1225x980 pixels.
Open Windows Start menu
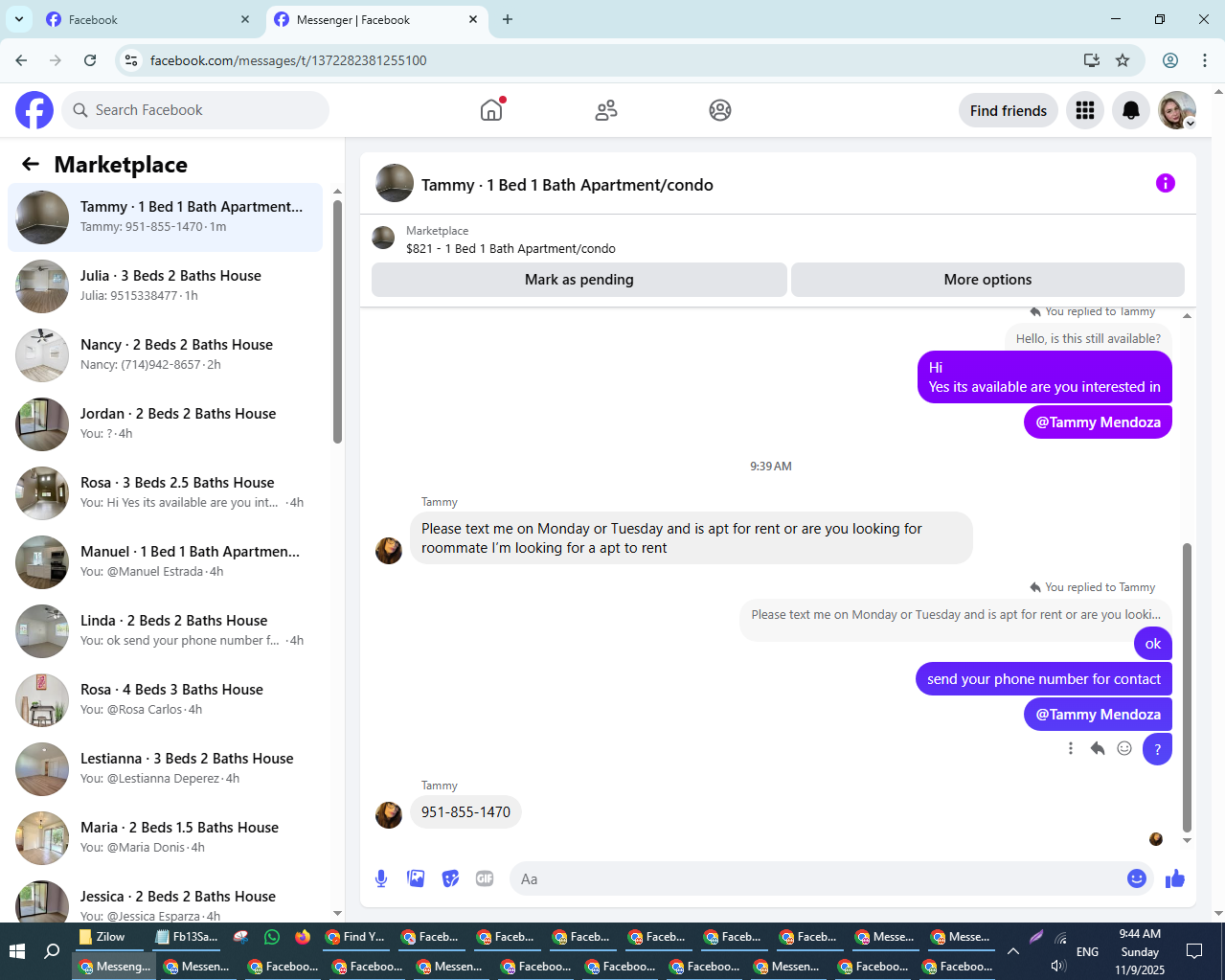point(17,951)
